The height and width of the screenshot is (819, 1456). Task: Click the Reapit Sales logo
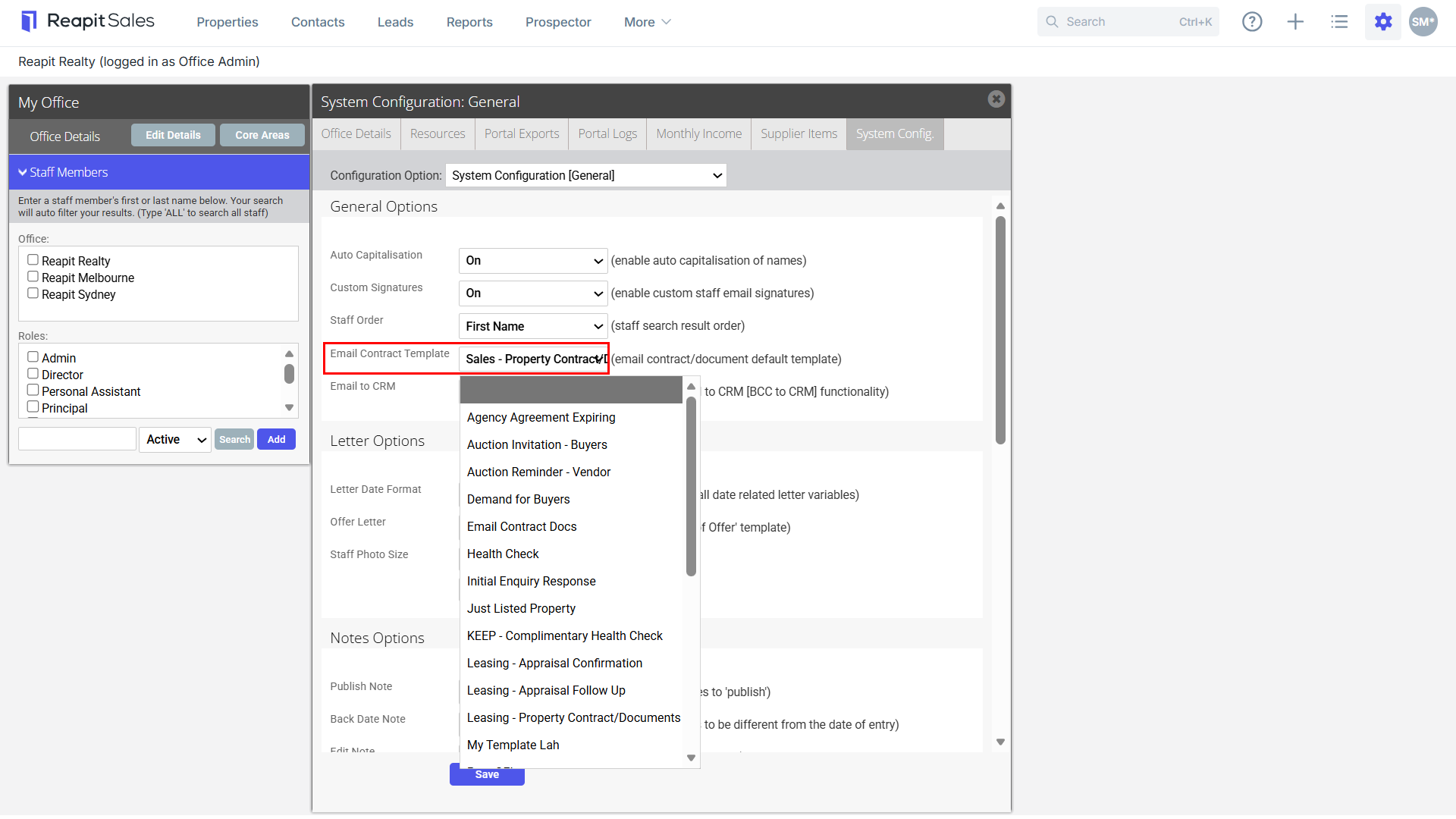click(88, 21)
